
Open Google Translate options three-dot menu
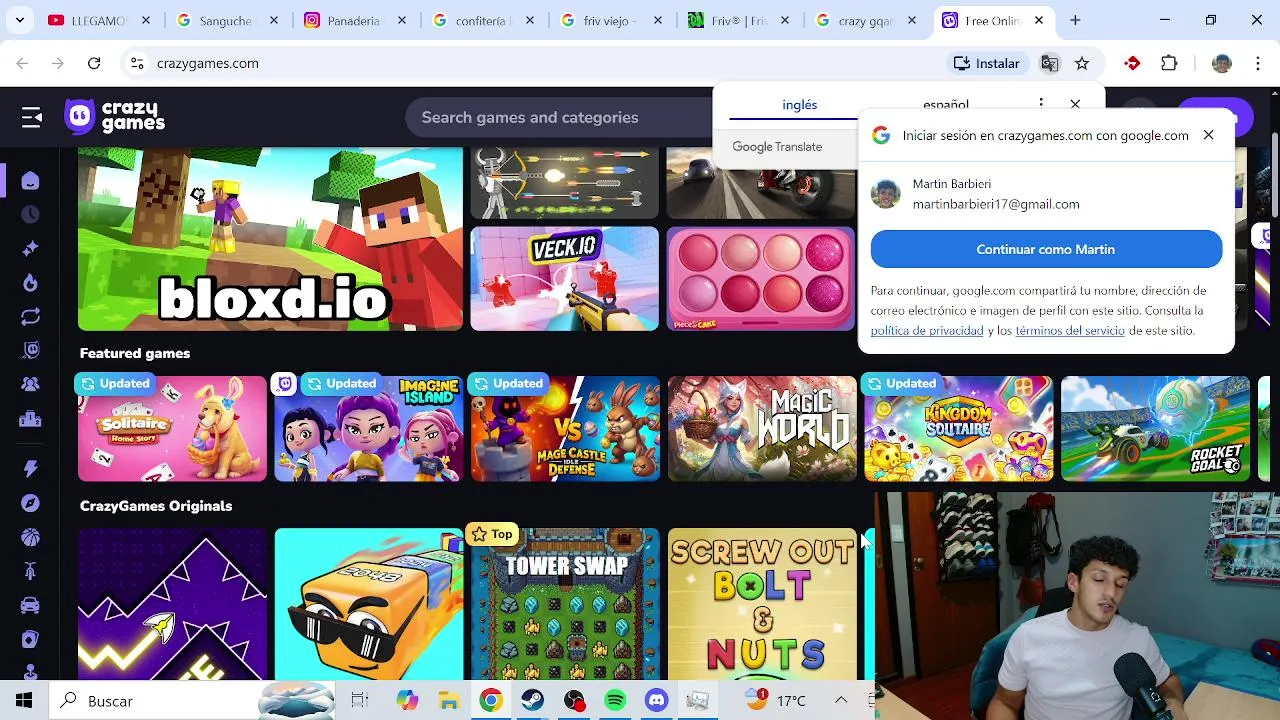tap(1041, 104)
